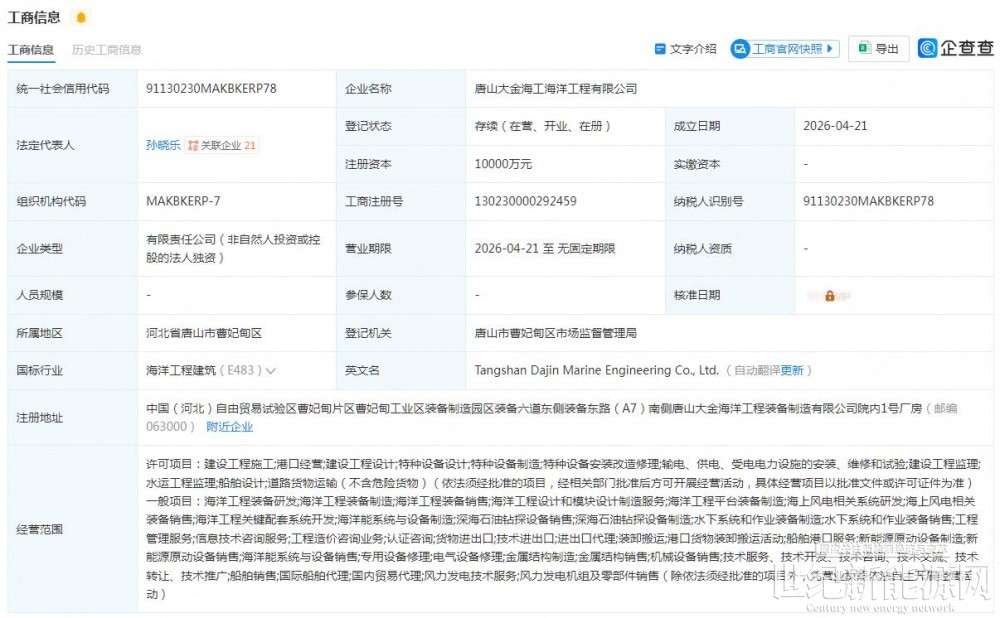Screen dimensions: 1000x618
Task: Export data with the 导出 button
Action: [x=879, y=49]
